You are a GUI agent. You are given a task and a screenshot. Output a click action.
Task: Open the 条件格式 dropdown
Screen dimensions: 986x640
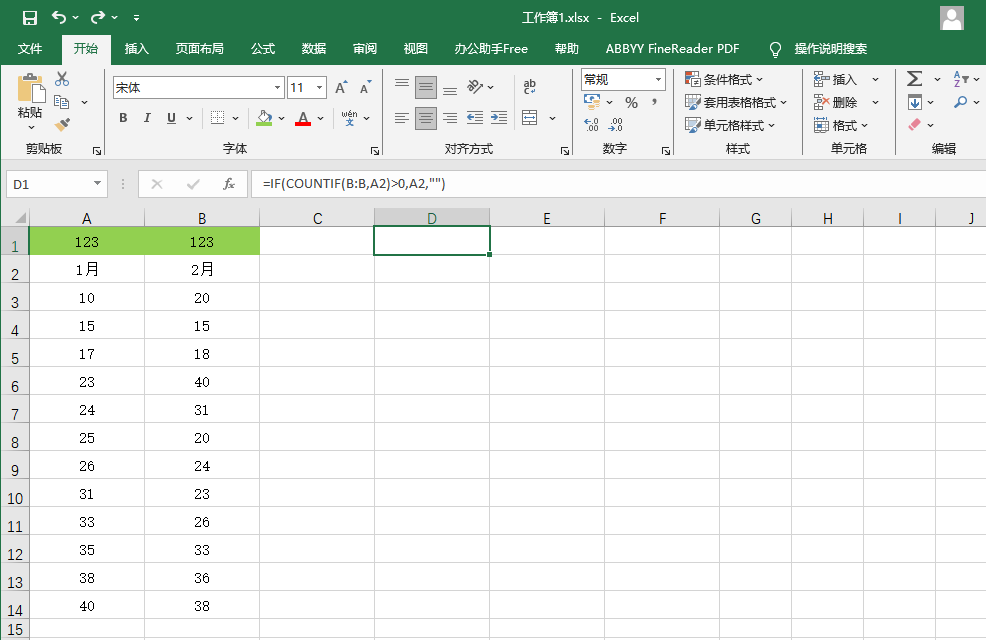(x=724, y=79)
